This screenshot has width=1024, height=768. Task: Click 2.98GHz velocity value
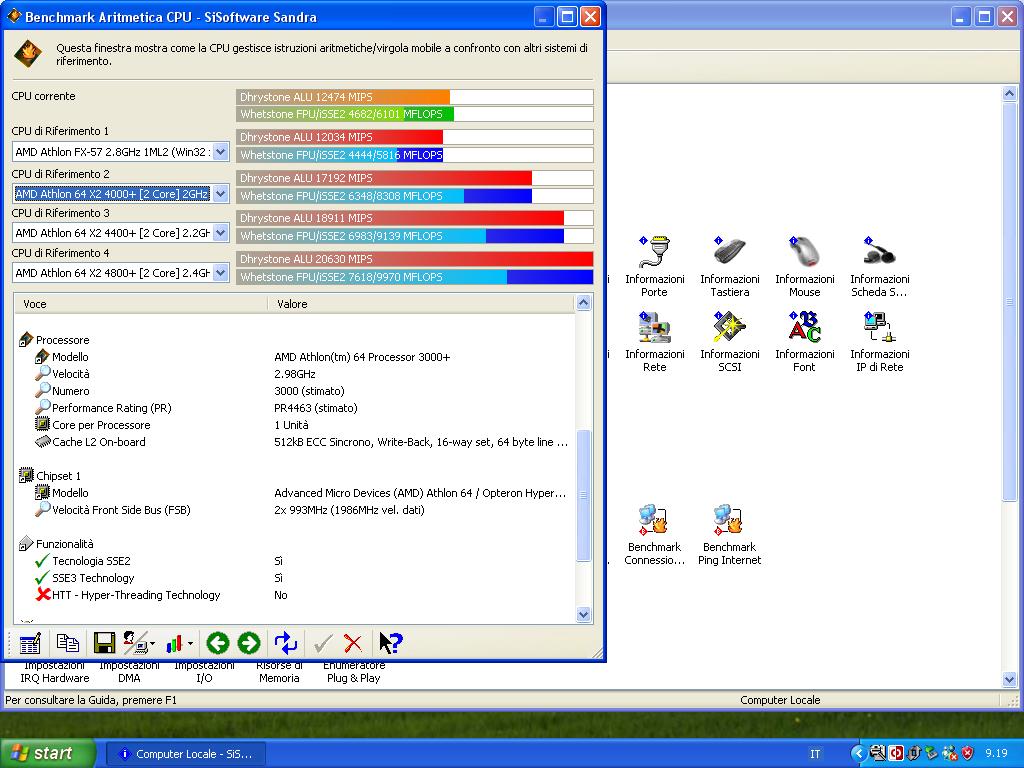click(295, 374)
